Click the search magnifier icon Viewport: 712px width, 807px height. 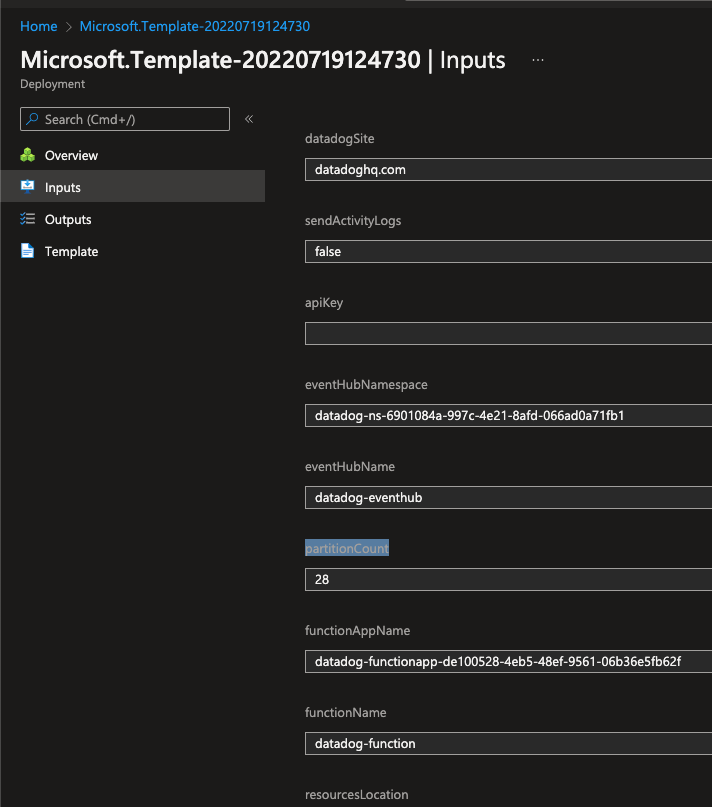click(x=32, y=119)
